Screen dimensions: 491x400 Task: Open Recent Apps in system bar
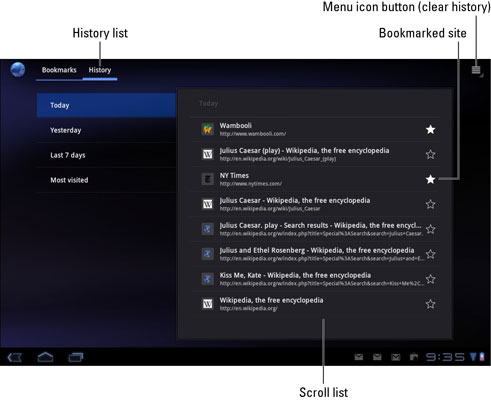tap(76, 358)
